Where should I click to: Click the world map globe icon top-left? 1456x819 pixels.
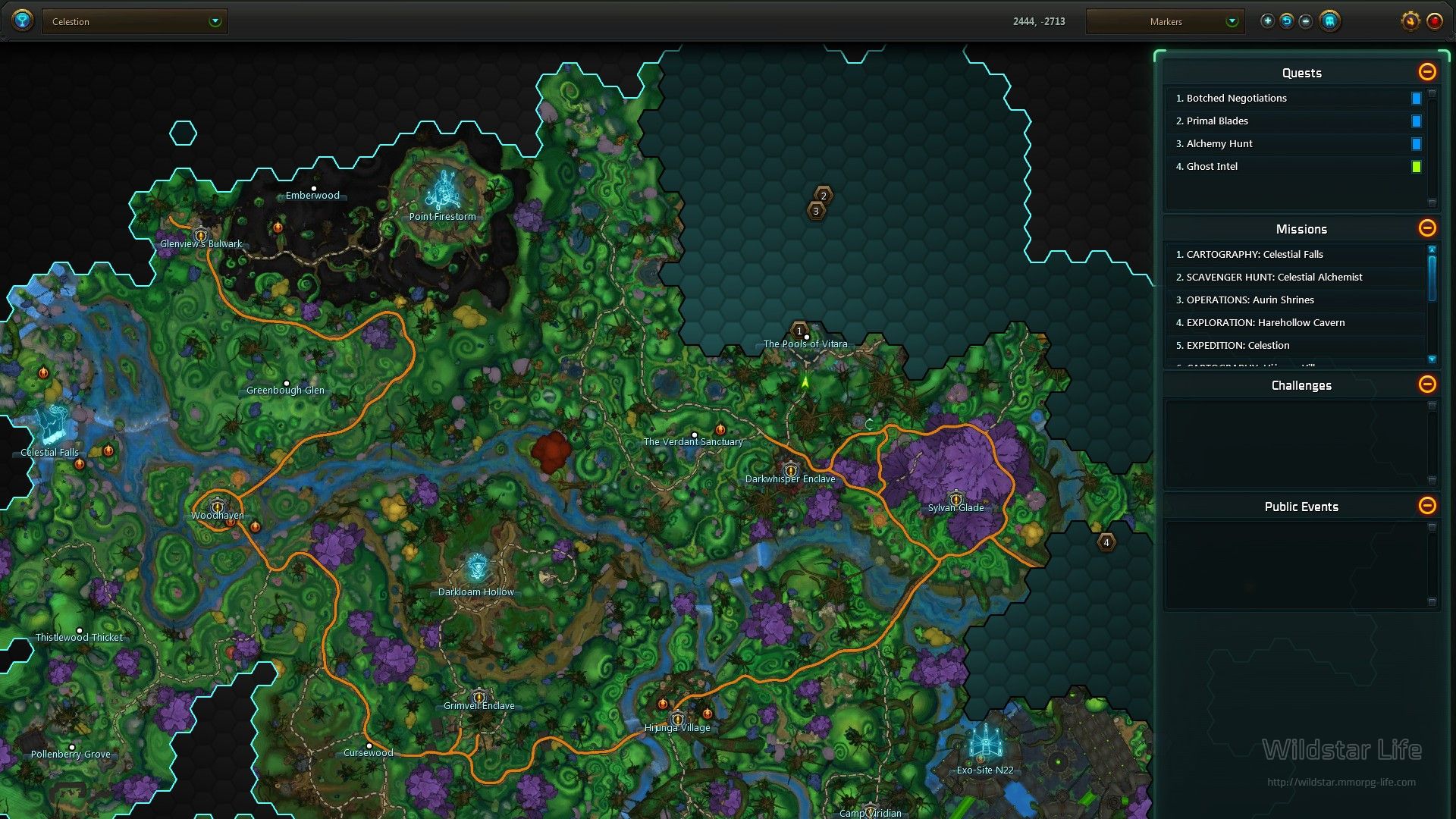(23, 20)
